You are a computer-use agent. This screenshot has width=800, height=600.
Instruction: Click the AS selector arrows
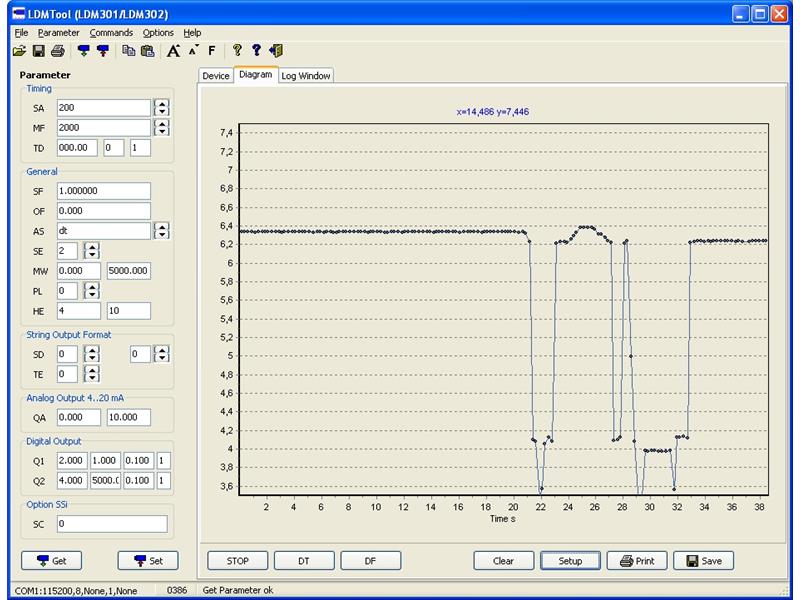(162, 231)
